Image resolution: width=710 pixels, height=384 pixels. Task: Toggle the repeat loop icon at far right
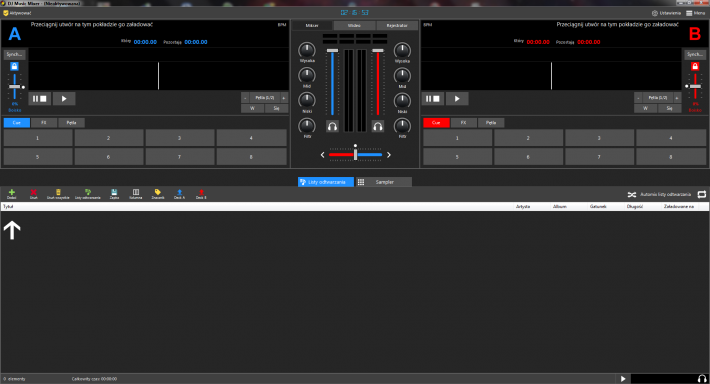point(701,194)
